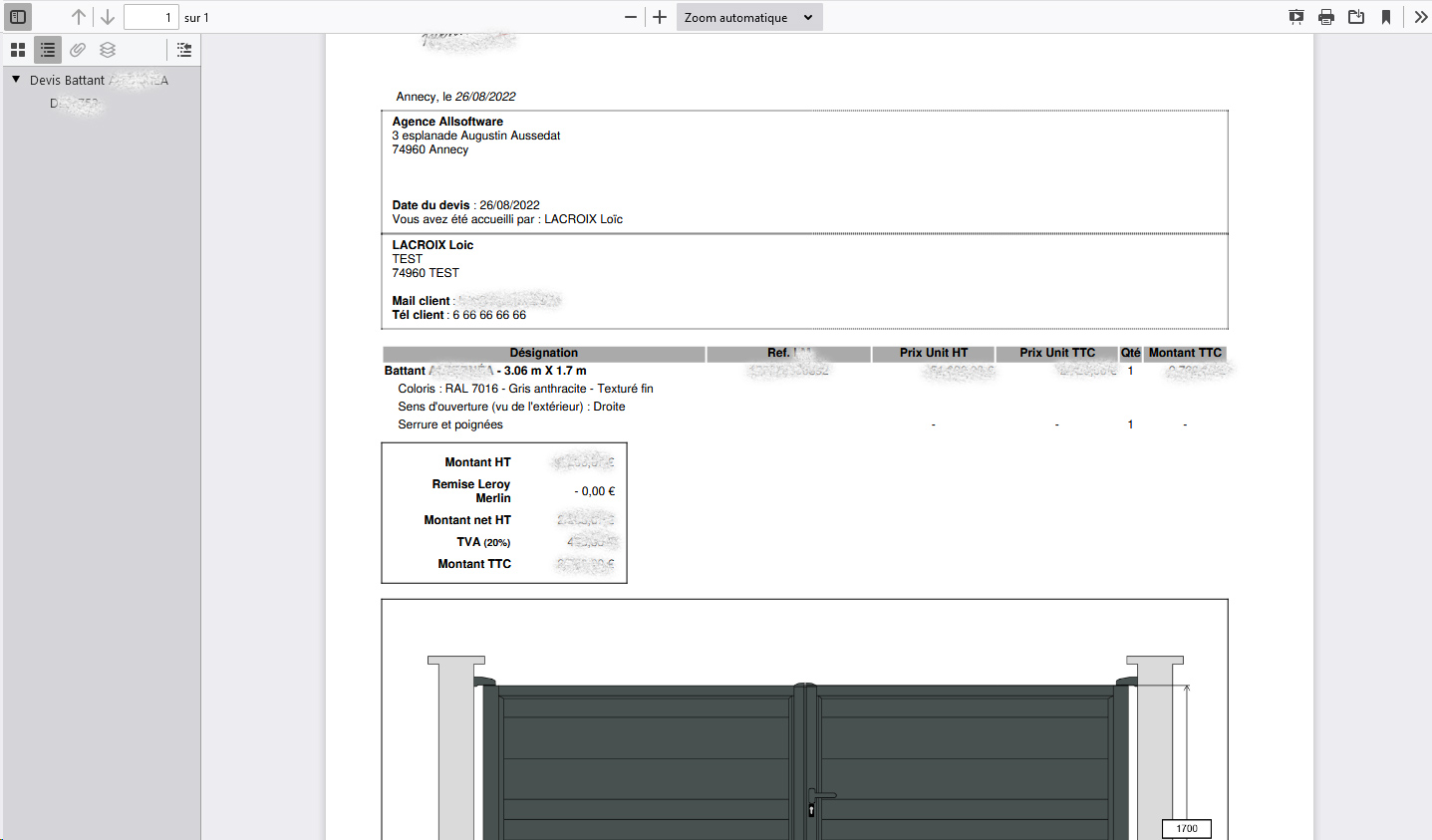The height and width of the screenshot is (840, 1432).
Task: Zoom in with the plus button
Action: (x=660, y=17)
